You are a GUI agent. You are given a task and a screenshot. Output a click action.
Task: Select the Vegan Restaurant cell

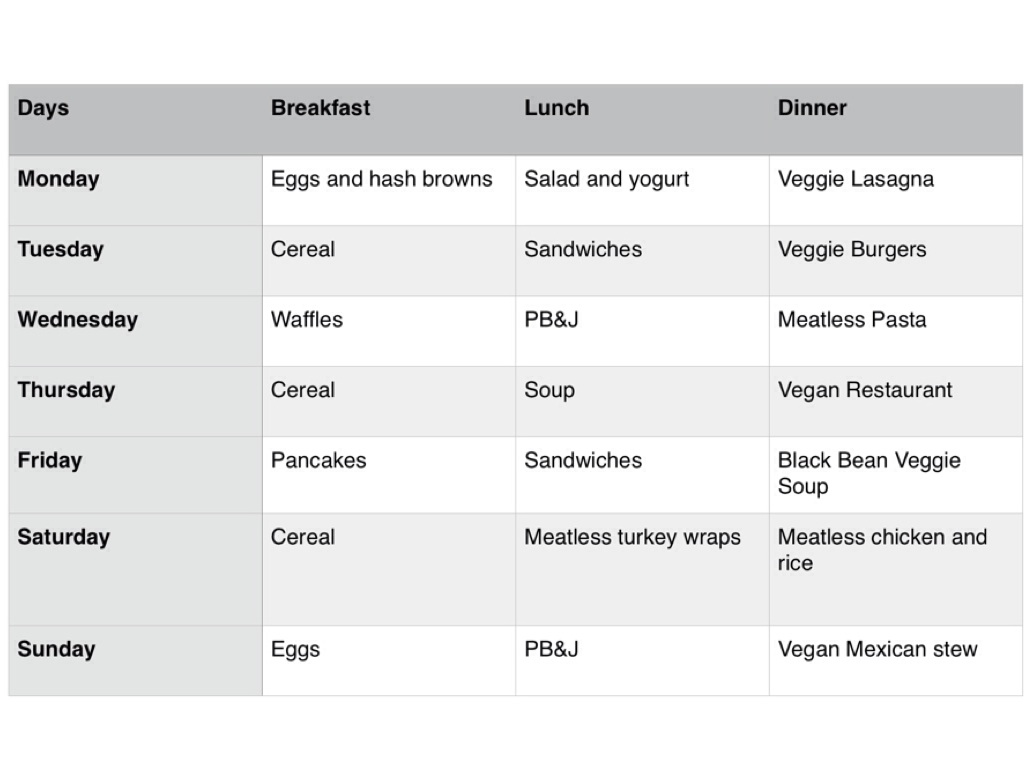point(865,390)
